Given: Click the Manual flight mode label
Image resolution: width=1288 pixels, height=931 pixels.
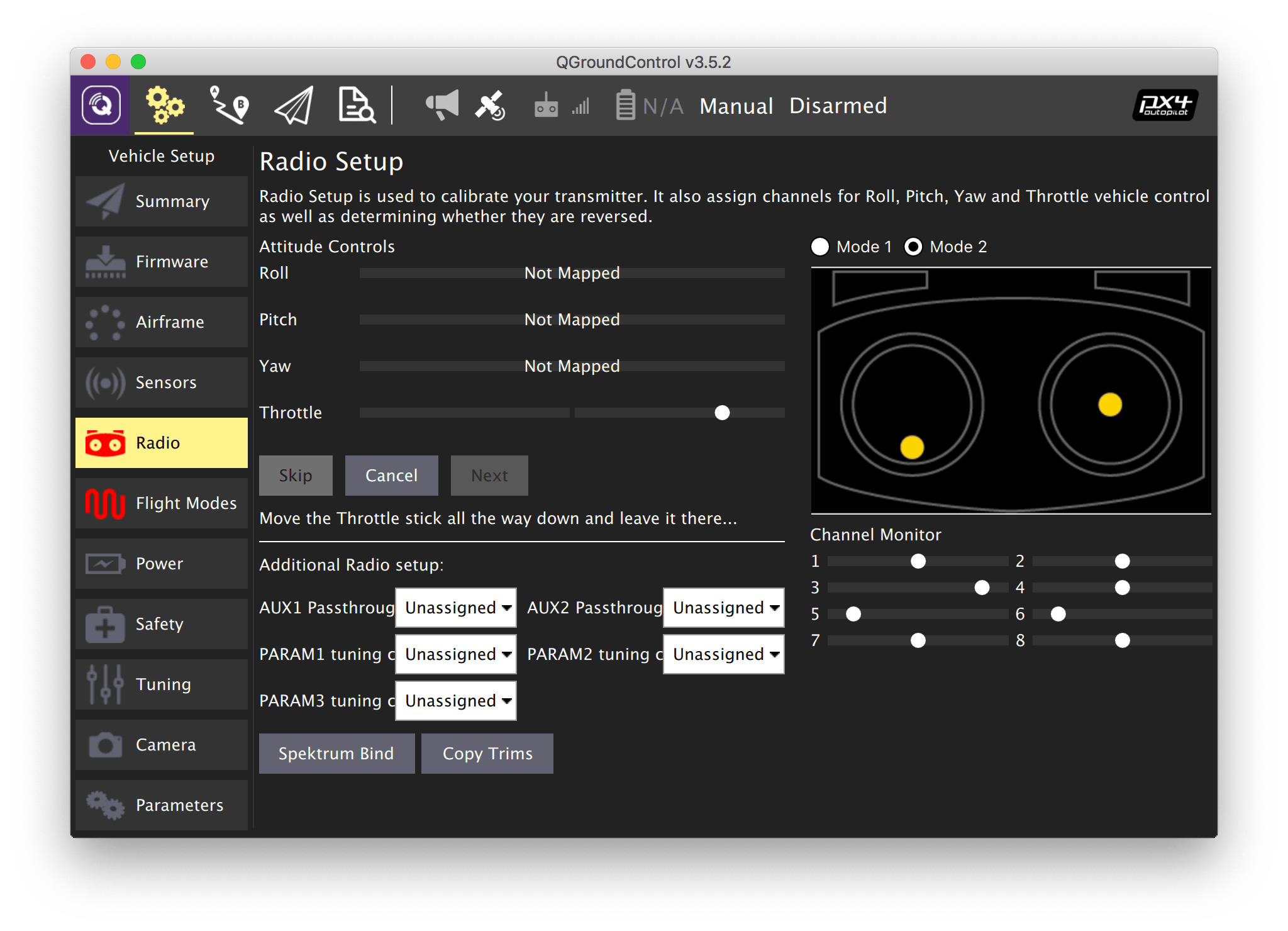Looking at the screenshot, I should coord(736,106).
